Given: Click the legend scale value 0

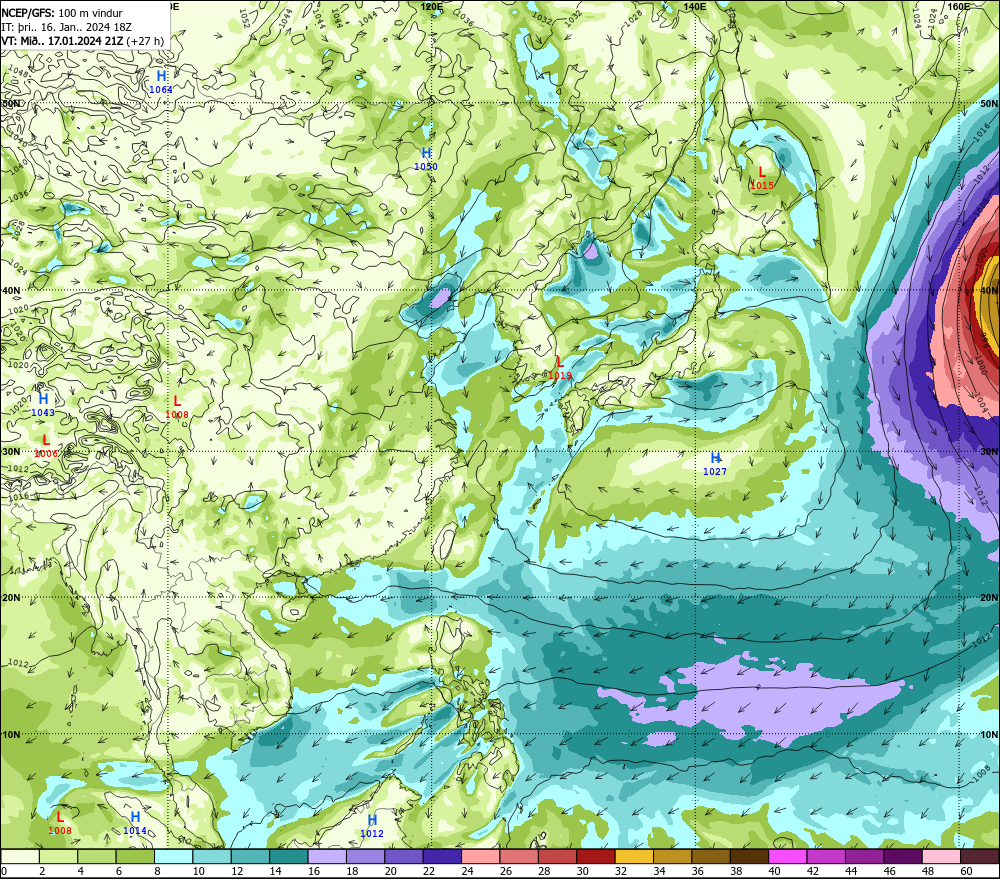Looking at the screenshot, I should point(4,871).
